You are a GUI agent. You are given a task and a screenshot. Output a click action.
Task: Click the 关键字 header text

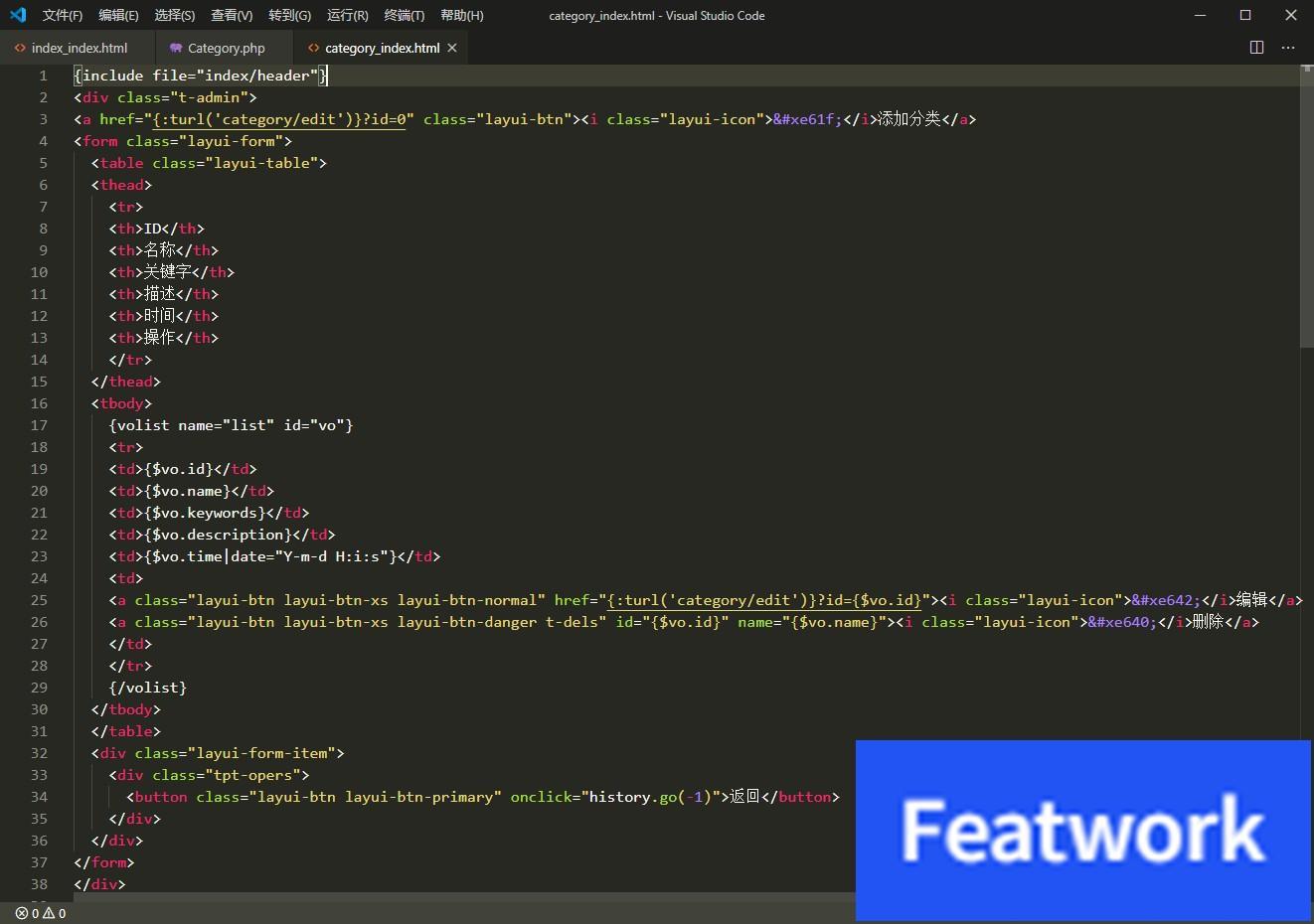click(167, 272)
